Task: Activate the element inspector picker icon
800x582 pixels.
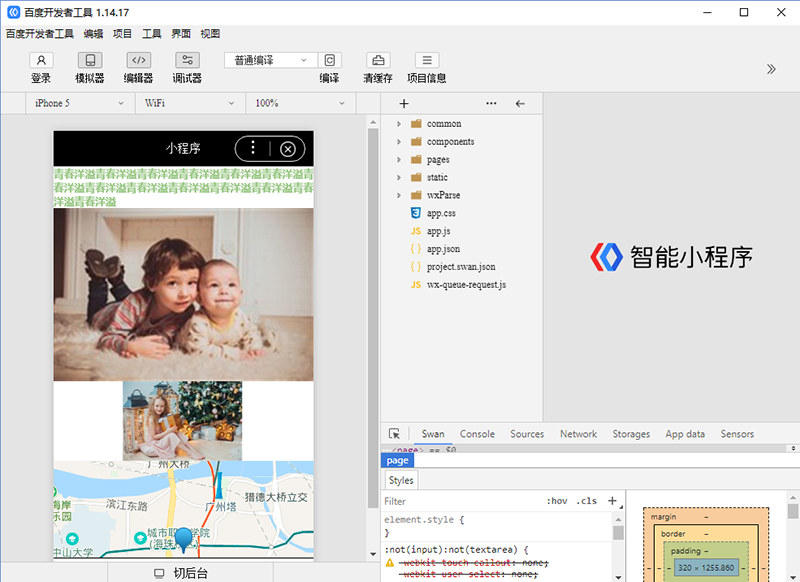Action: coord(395,434)
